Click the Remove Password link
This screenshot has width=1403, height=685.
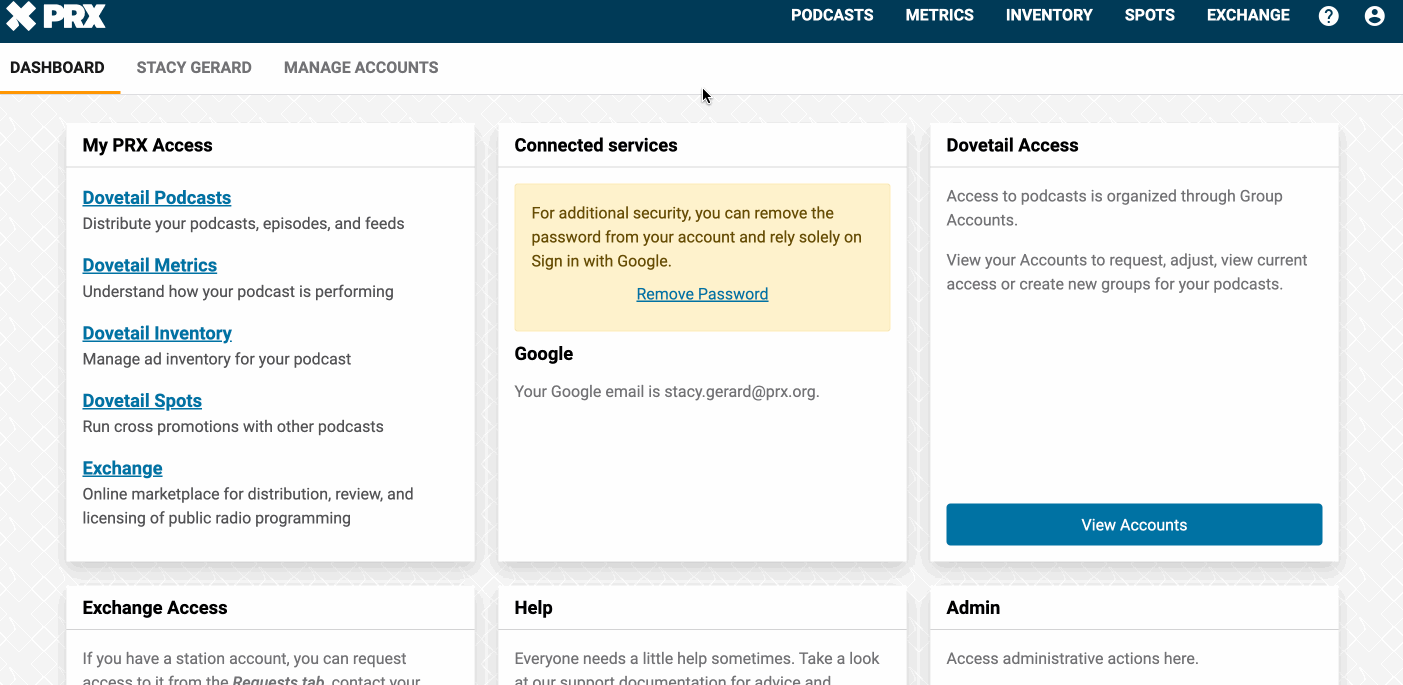[x=702, y=294]
